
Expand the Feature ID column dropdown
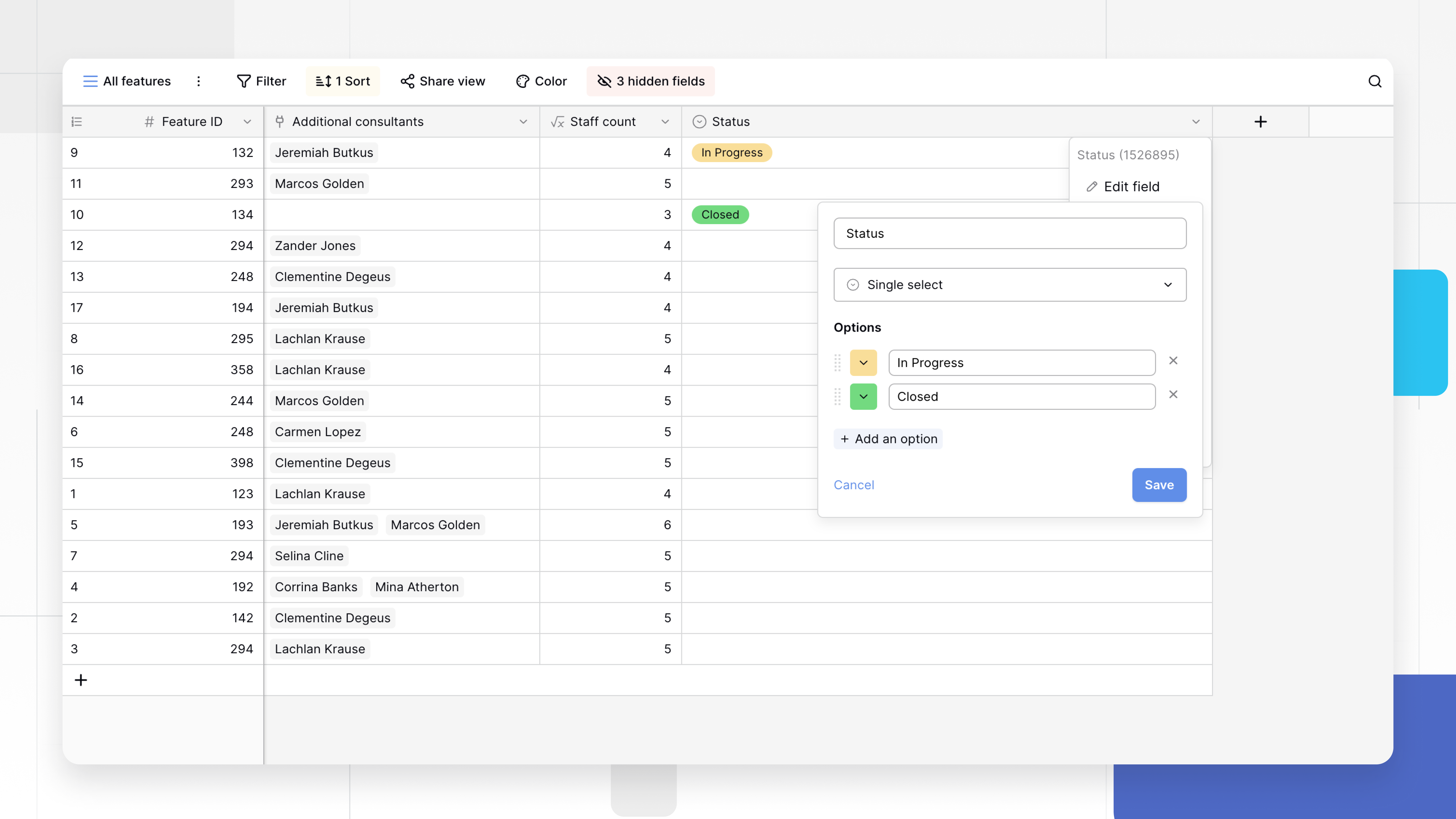click(247, 121)
